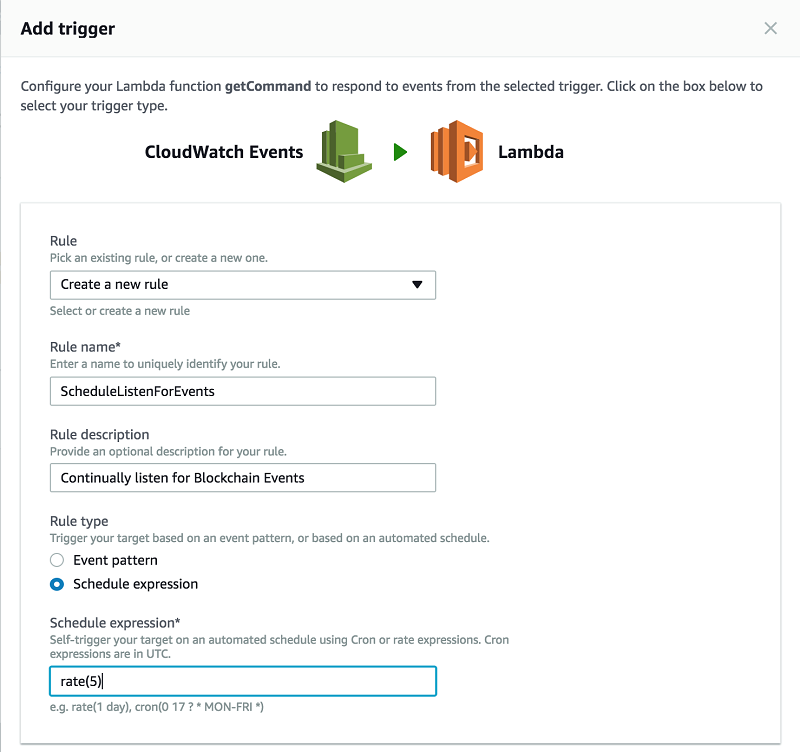
Task: Expand the Rule dropdown arrow
Action: 417,285
